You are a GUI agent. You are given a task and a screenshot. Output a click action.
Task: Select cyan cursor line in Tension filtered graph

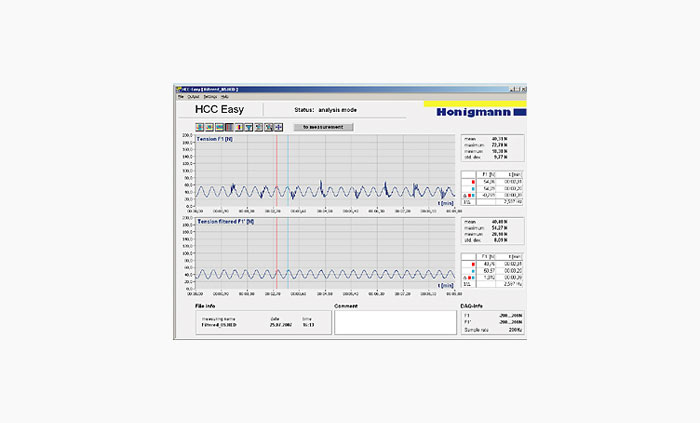click(x=288, y=255)
